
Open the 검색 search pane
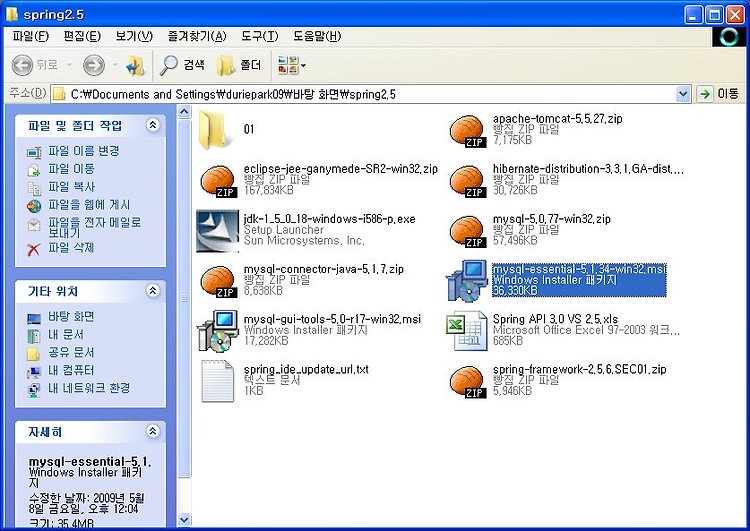182,65
